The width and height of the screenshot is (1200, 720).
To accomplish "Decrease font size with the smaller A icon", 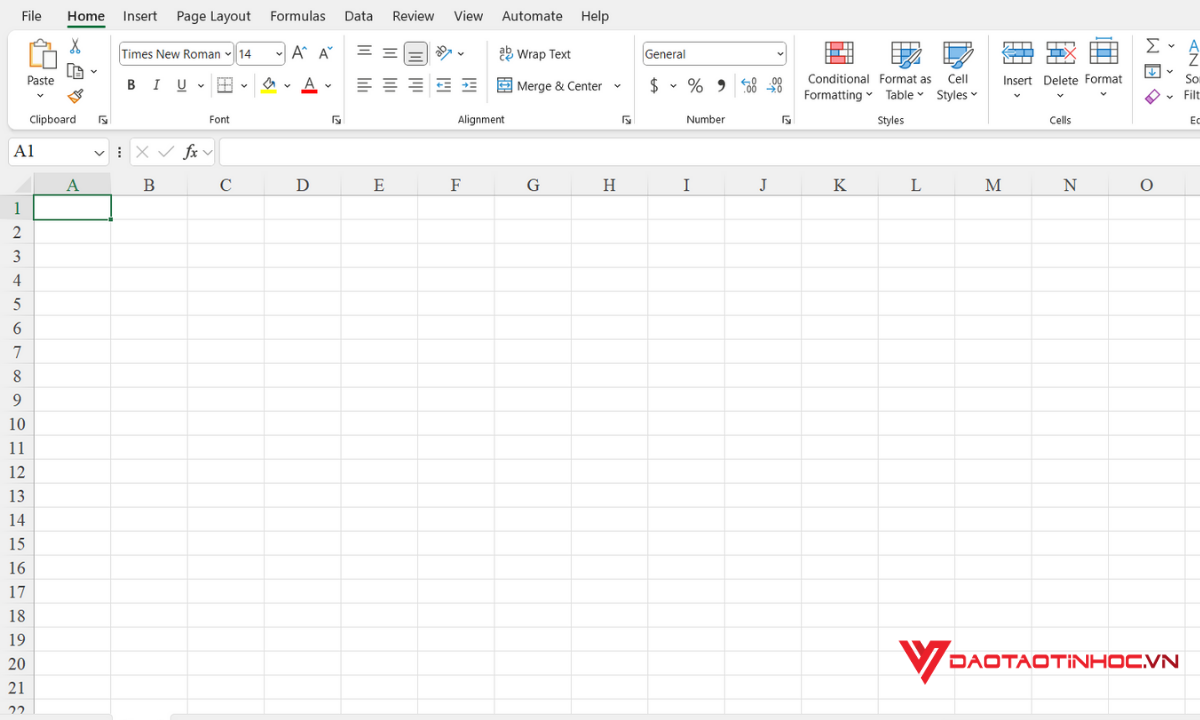I will coord(325,54).
